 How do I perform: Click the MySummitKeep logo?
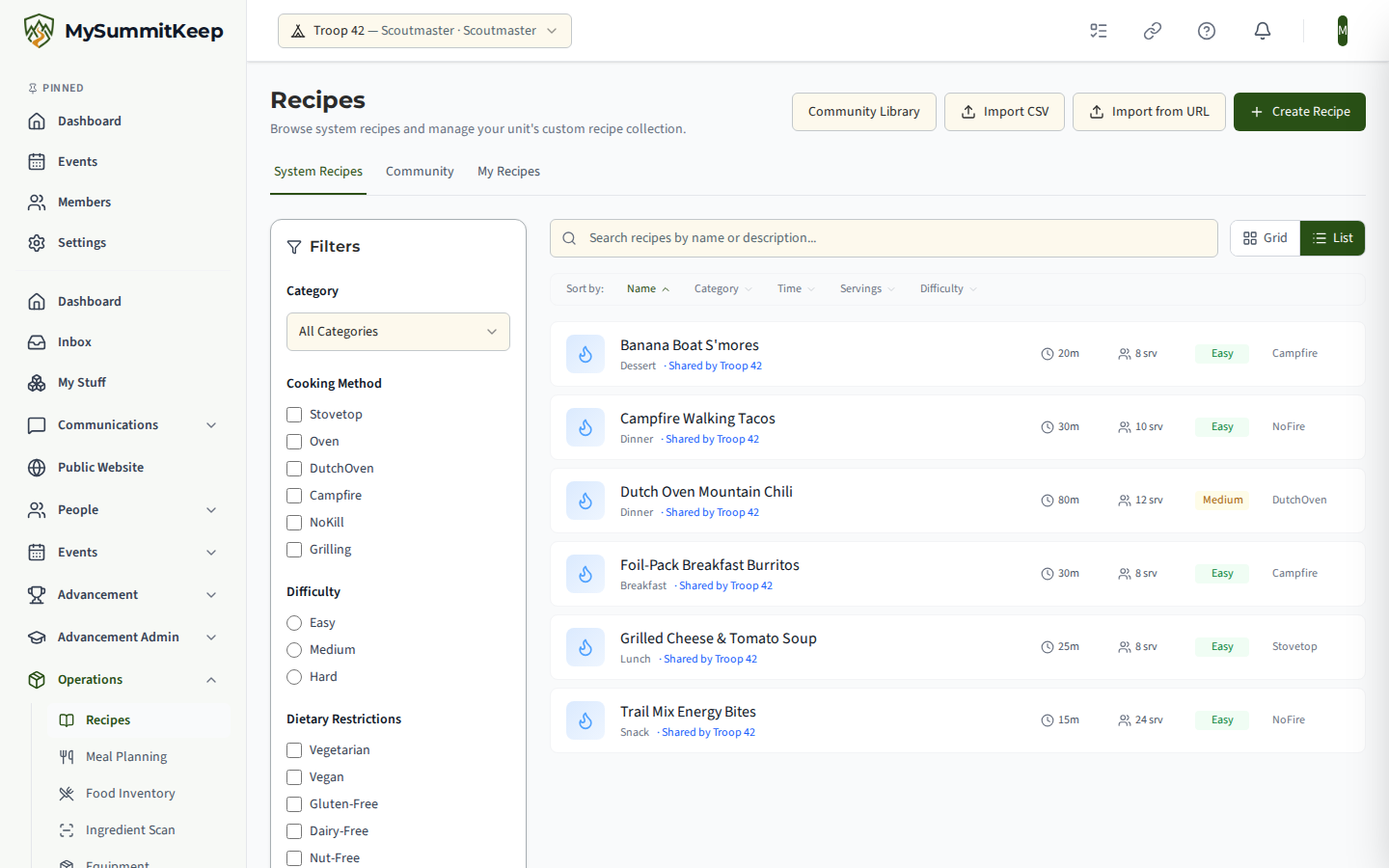click(x=123, y=31)
